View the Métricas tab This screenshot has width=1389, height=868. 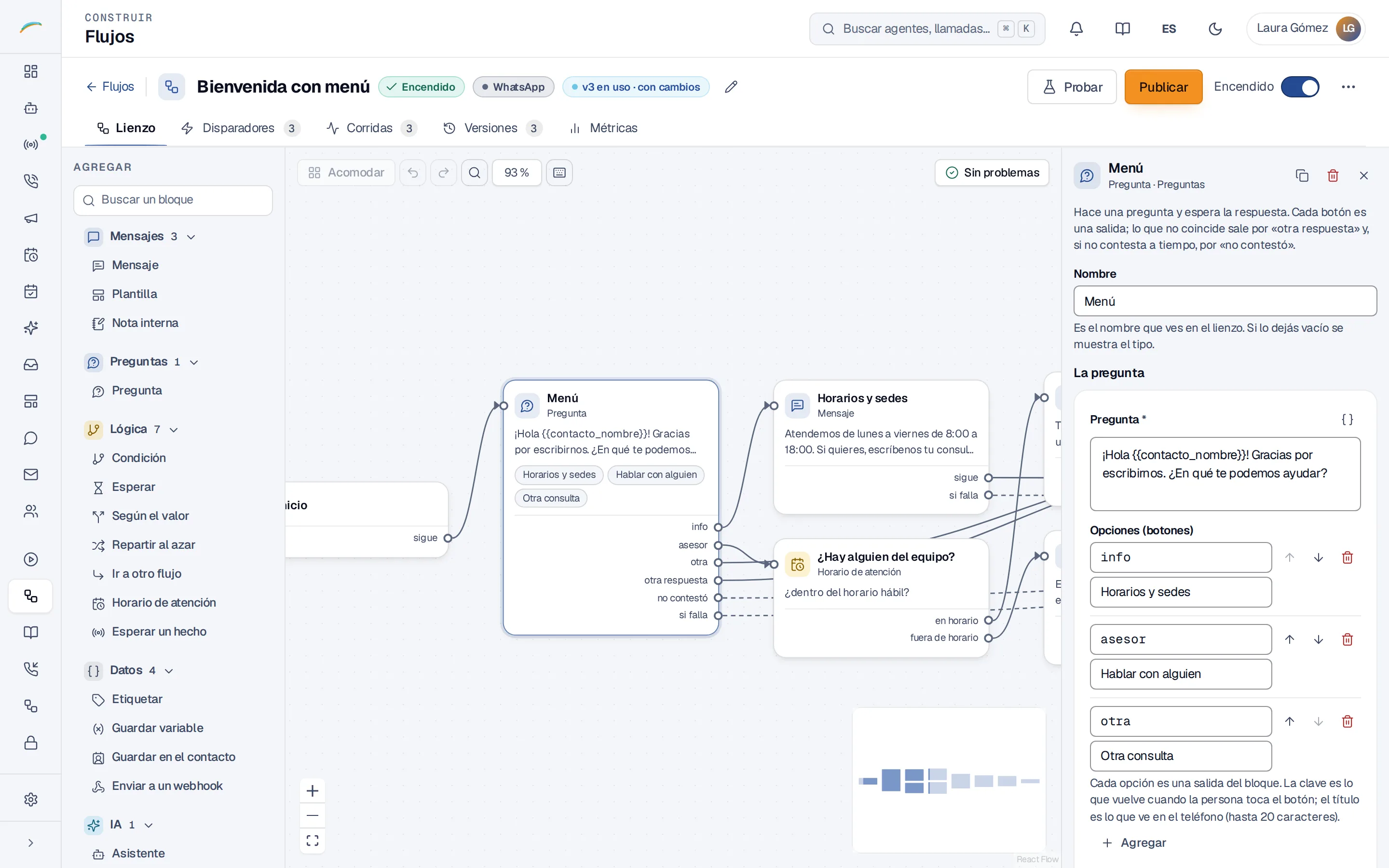(x=603, y=128)
